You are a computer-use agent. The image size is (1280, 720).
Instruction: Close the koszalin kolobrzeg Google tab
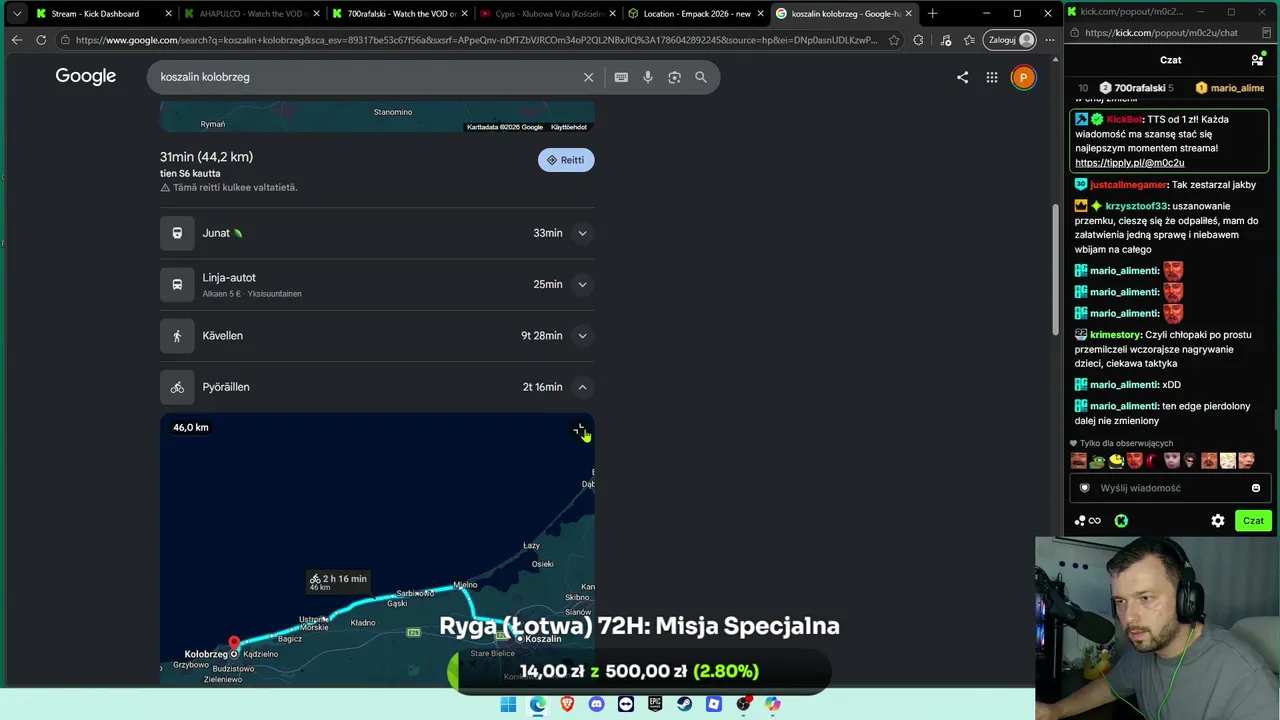tap(908, 14)
